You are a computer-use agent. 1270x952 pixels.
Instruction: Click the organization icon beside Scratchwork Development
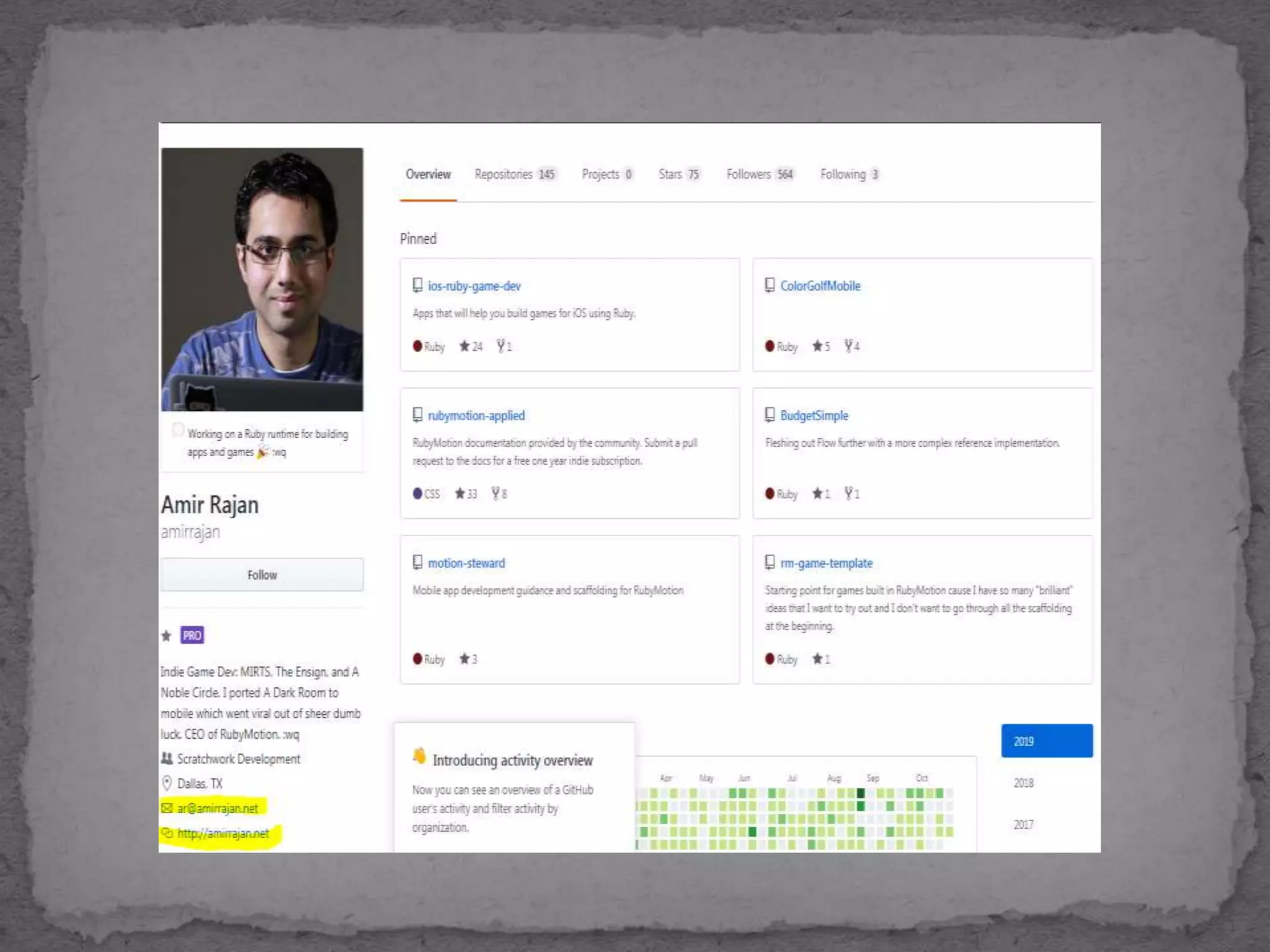point(167,759)
